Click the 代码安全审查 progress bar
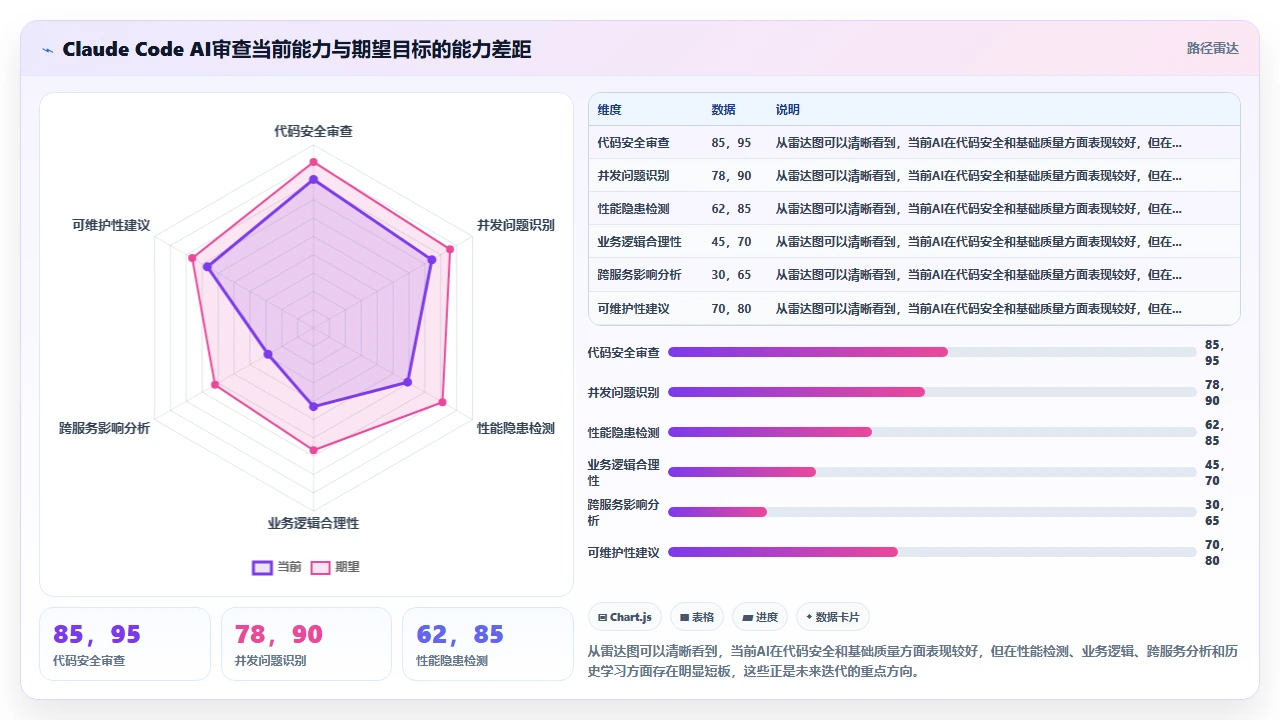1280x720 pixels. [932, 352]
